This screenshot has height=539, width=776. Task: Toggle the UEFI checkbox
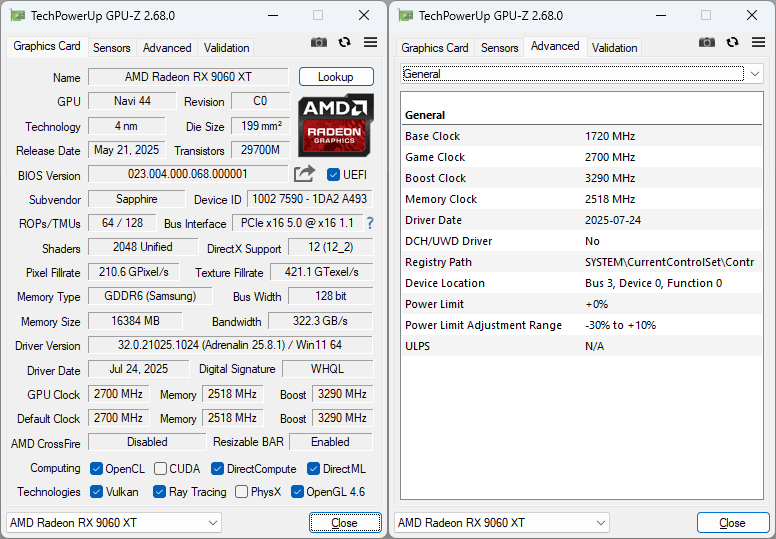point(334,175)
